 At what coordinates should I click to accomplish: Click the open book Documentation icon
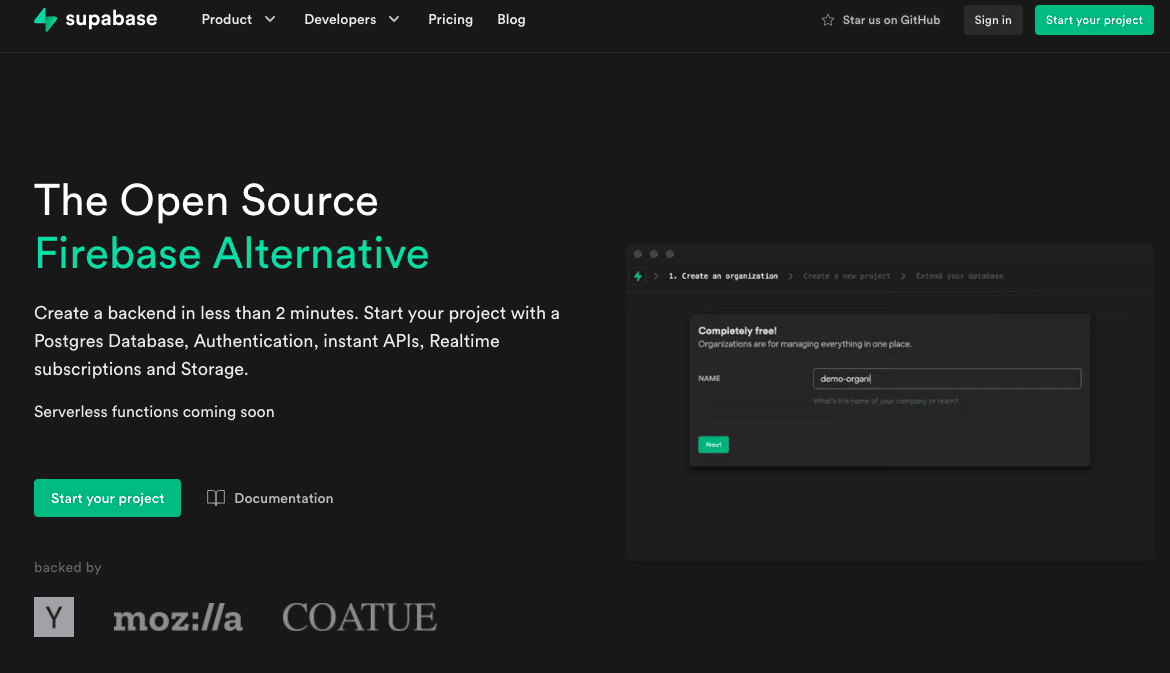216,498
